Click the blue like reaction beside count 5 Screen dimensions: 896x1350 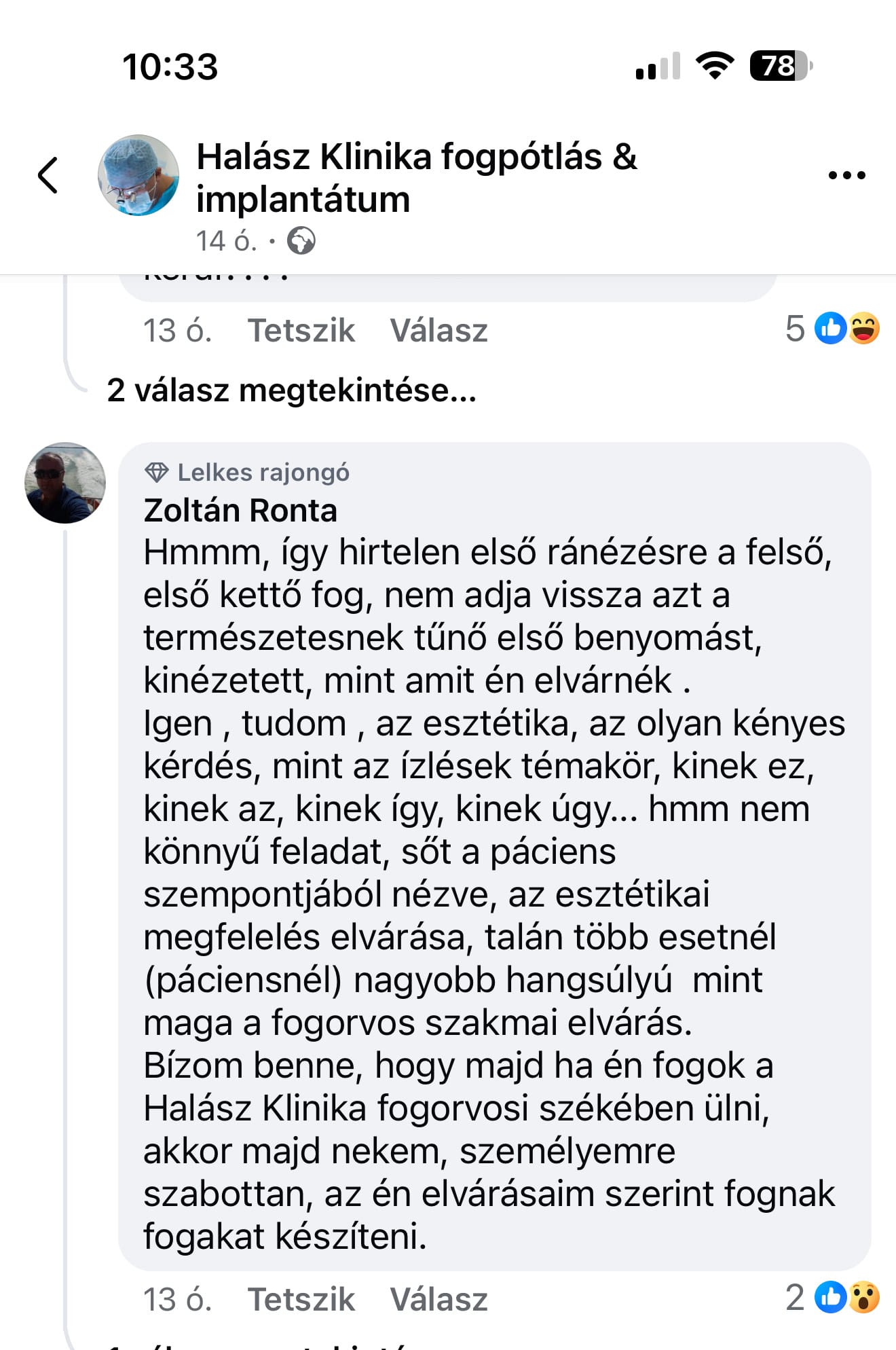click(x=831, y=329)
